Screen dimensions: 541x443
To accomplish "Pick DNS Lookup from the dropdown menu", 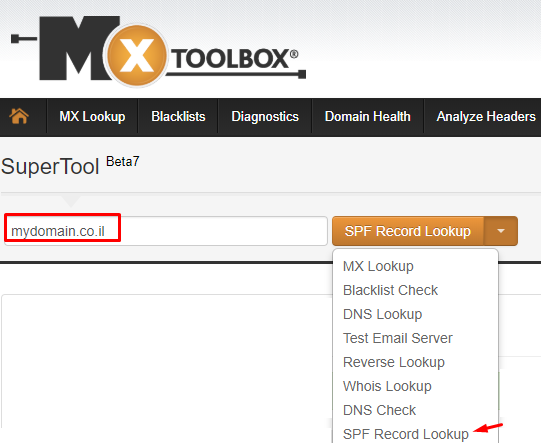I will click(x=382, y=314).
